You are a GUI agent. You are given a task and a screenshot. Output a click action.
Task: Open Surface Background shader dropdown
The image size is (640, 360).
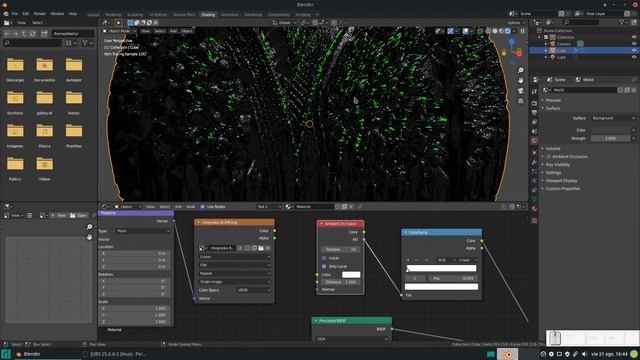click(613, 118)
